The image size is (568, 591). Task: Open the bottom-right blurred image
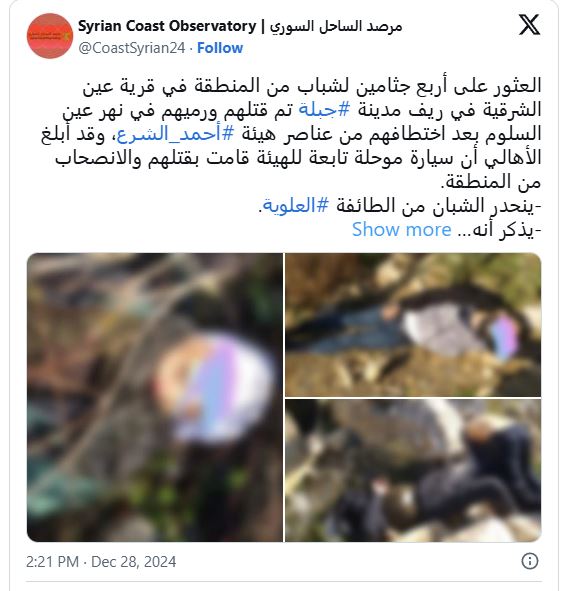click(413, 470)
